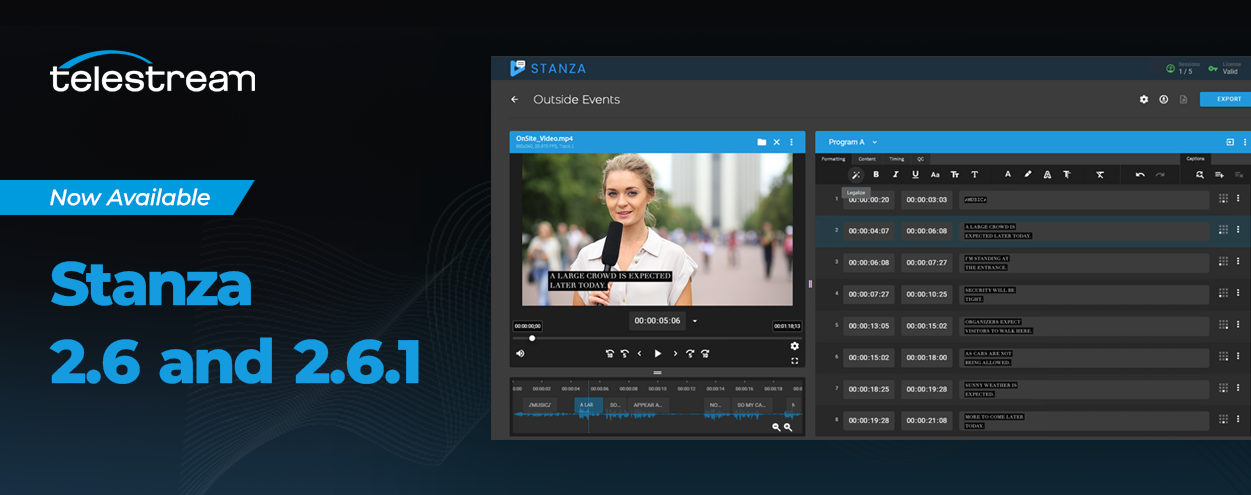This screenshot has height=495, width=1251.
Task: Click the clear formatting icon
Action: [1099, 175]
